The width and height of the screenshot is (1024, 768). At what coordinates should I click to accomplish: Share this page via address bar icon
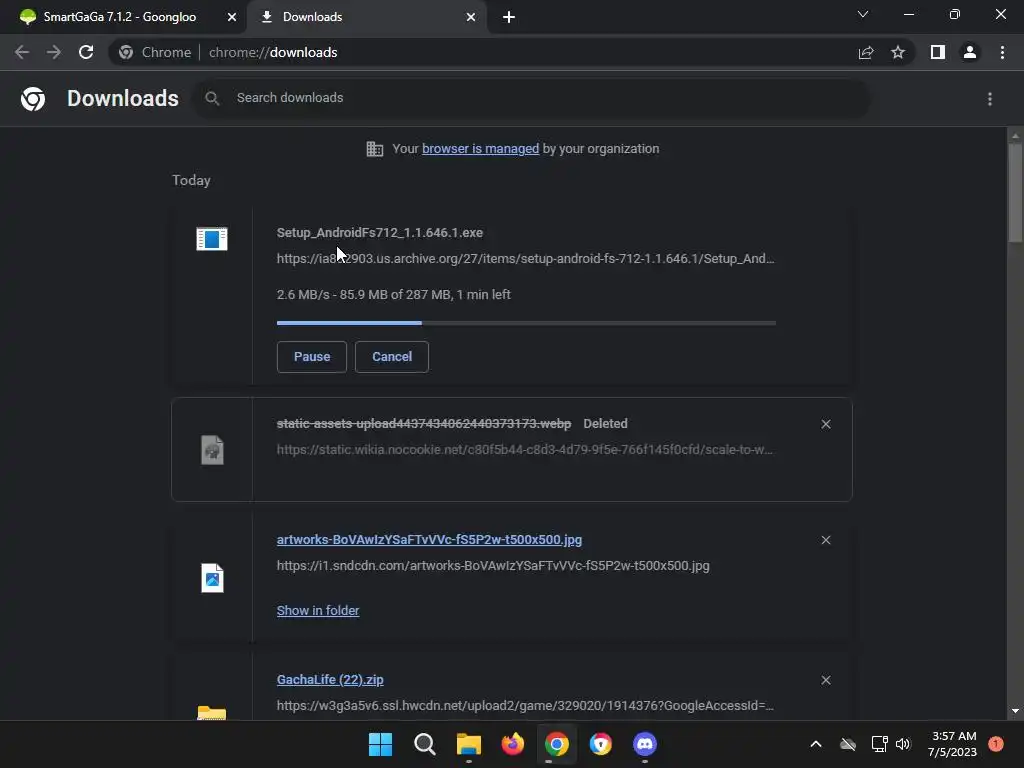tap(866, 52)
